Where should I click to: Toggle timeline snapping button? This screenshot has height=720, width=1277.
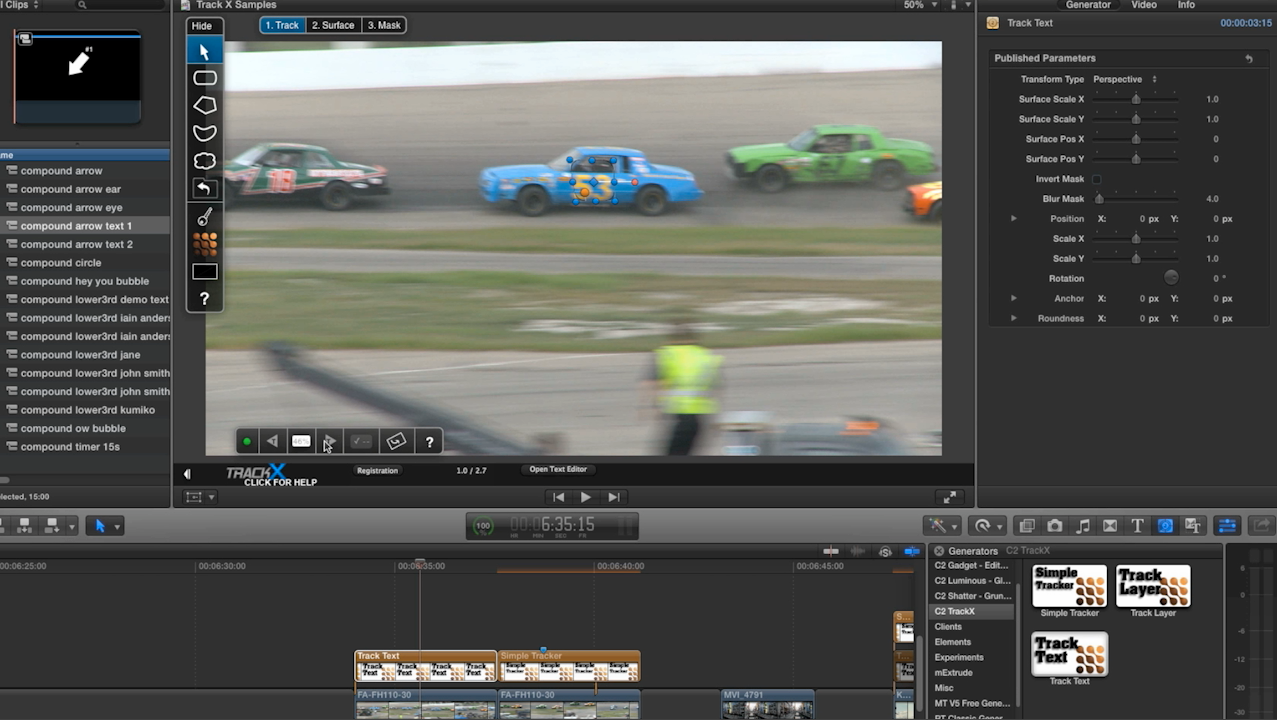[x=911, y=551]
